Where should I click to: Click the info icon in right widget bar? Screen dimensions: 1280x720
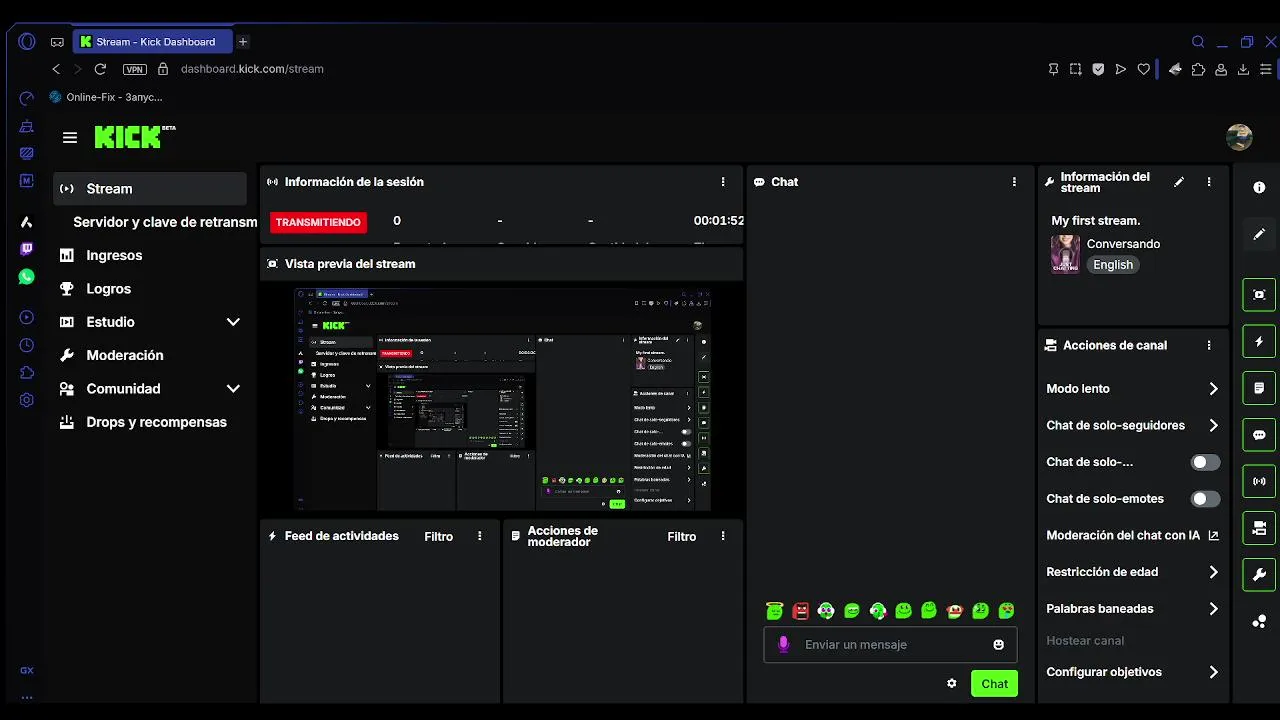tap(1259, 188)
